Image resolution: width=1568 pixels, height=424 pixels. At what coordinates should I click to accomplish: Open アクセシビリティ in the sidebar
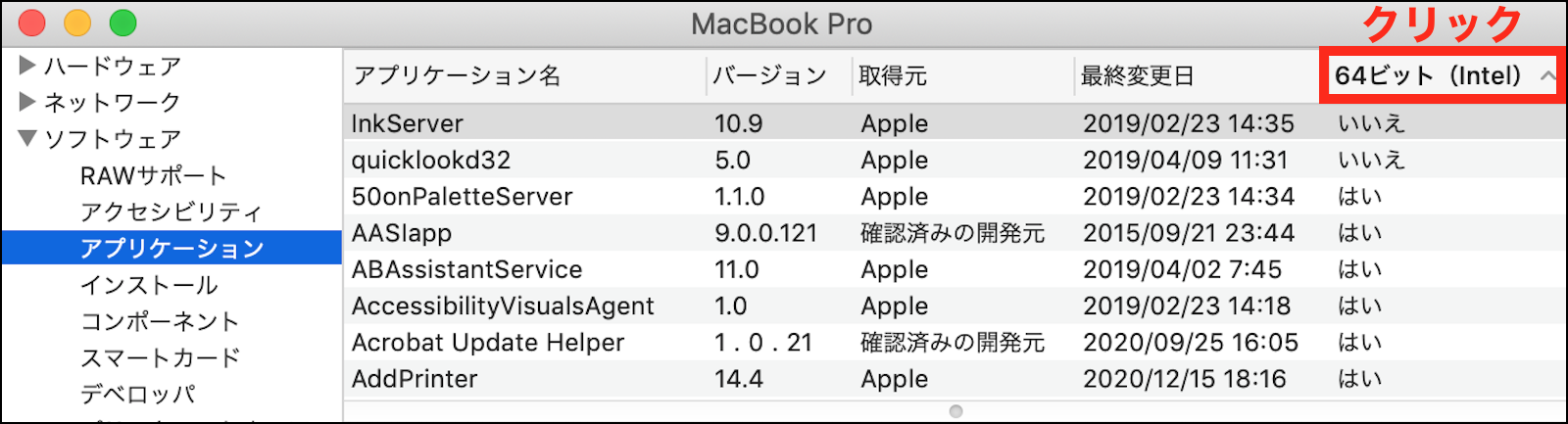[171, 212]
